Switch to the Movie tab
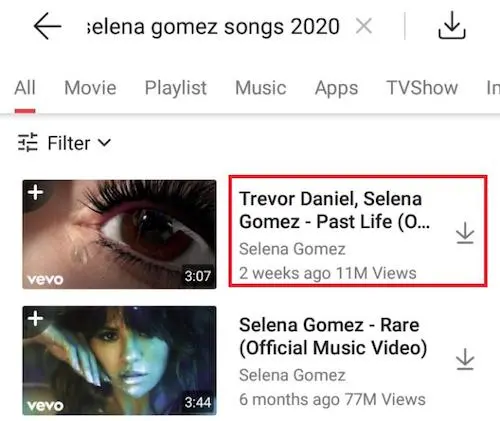This screenshot has width=500, height=421. tap(90, 88)
